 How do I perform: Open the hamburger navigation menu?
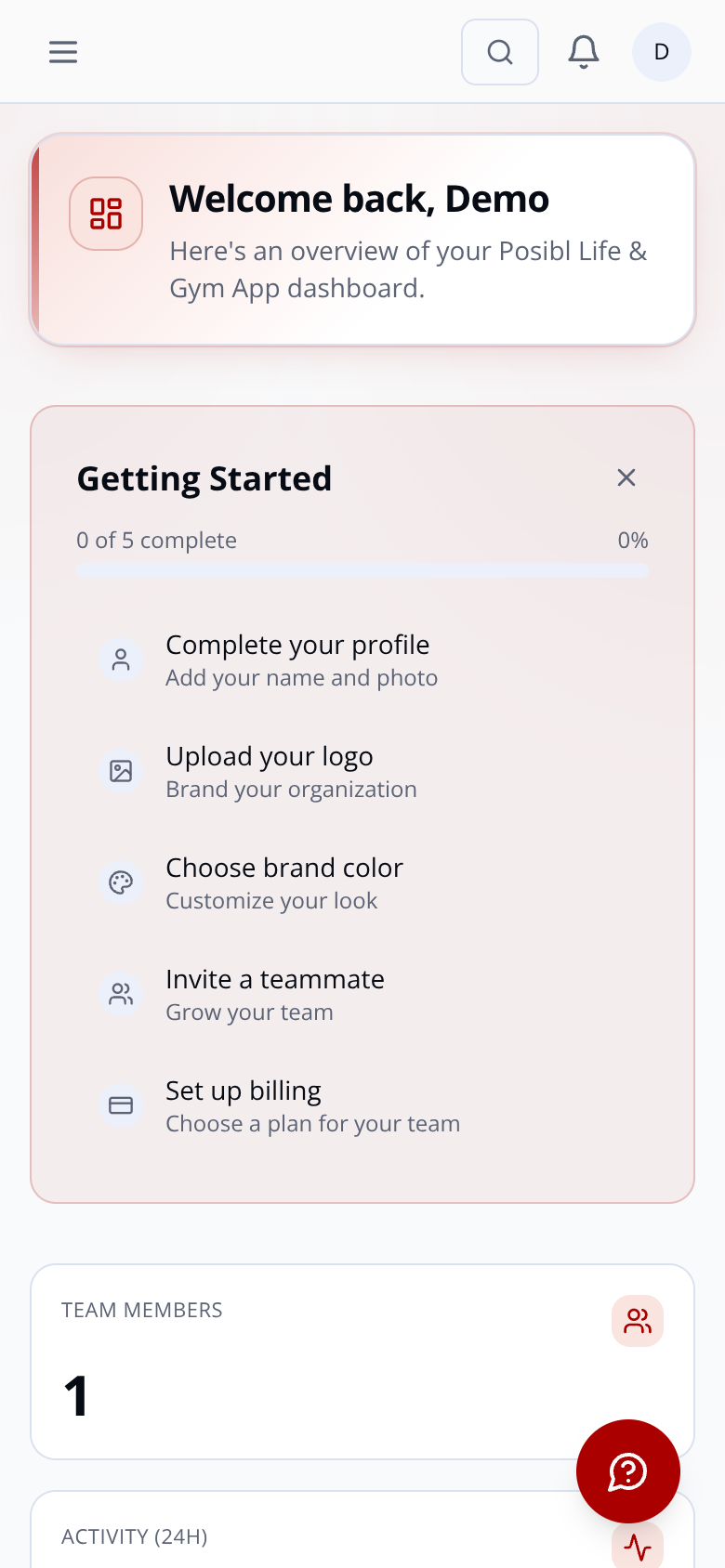point(63,52)
